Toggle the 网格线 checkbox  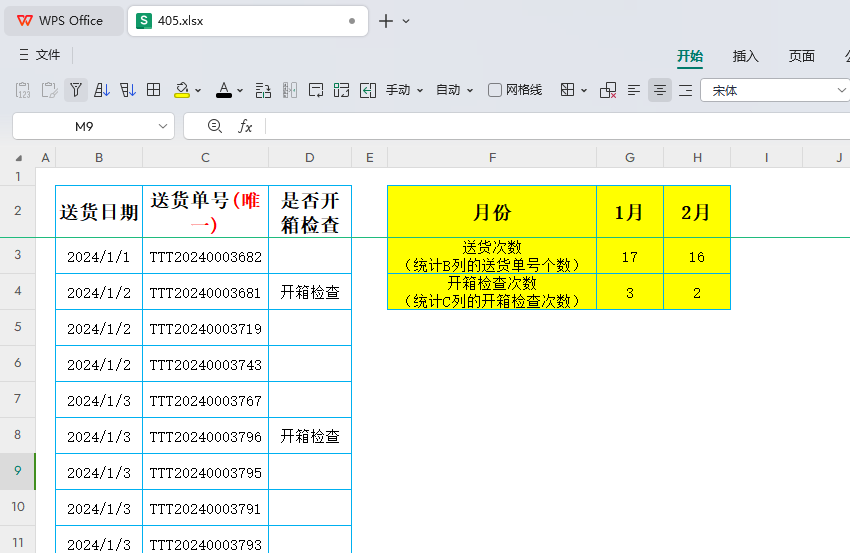click(x=494, y=90)
